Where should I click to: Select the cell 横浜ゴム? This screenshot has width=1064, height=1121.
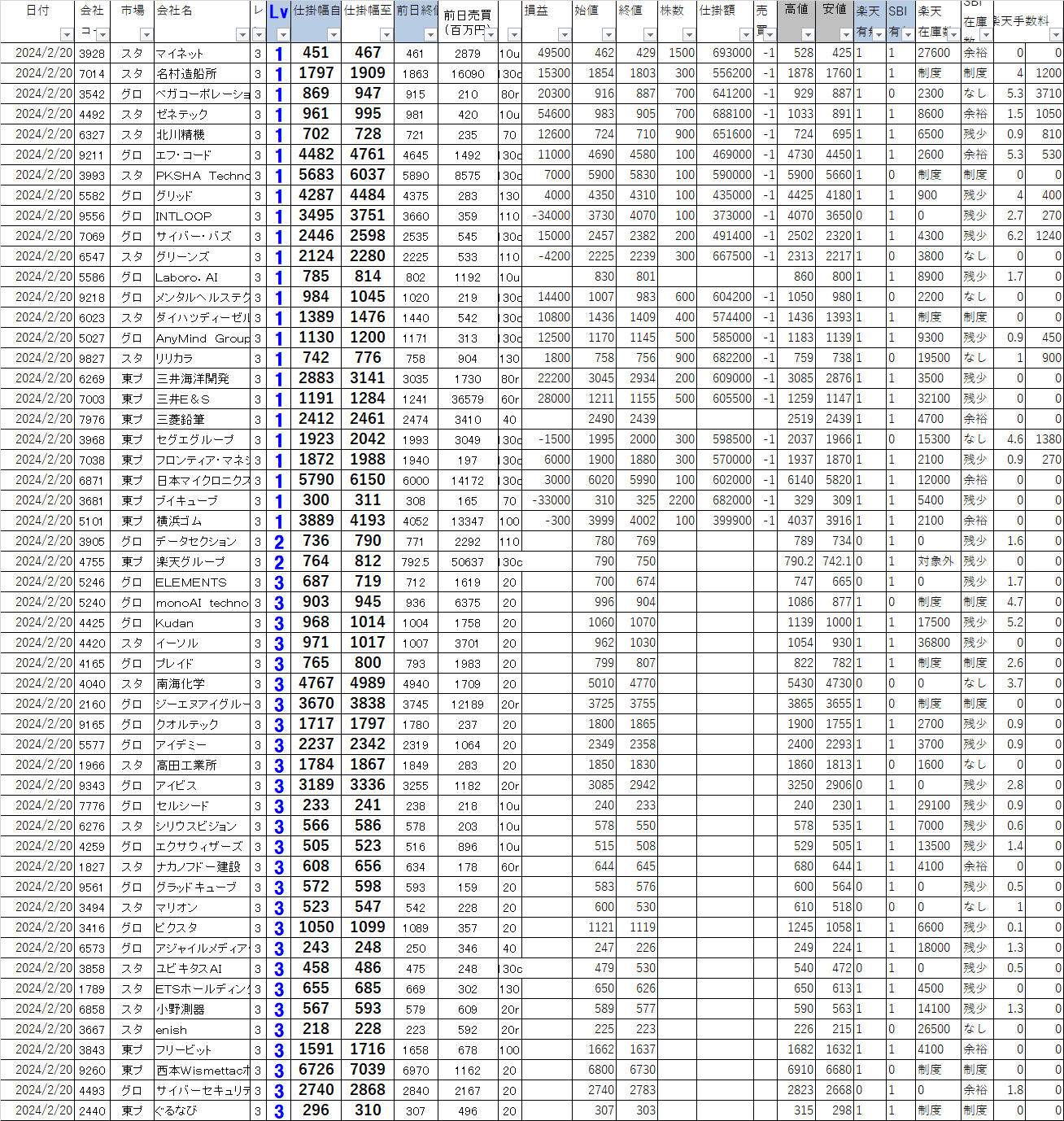(x=202, y=521)
